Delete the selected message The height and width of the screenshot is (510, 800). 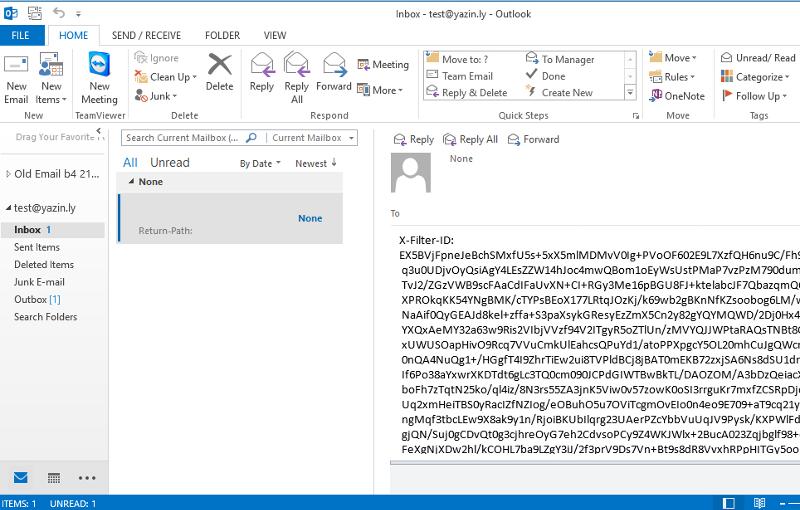click(x=219, y=72)
